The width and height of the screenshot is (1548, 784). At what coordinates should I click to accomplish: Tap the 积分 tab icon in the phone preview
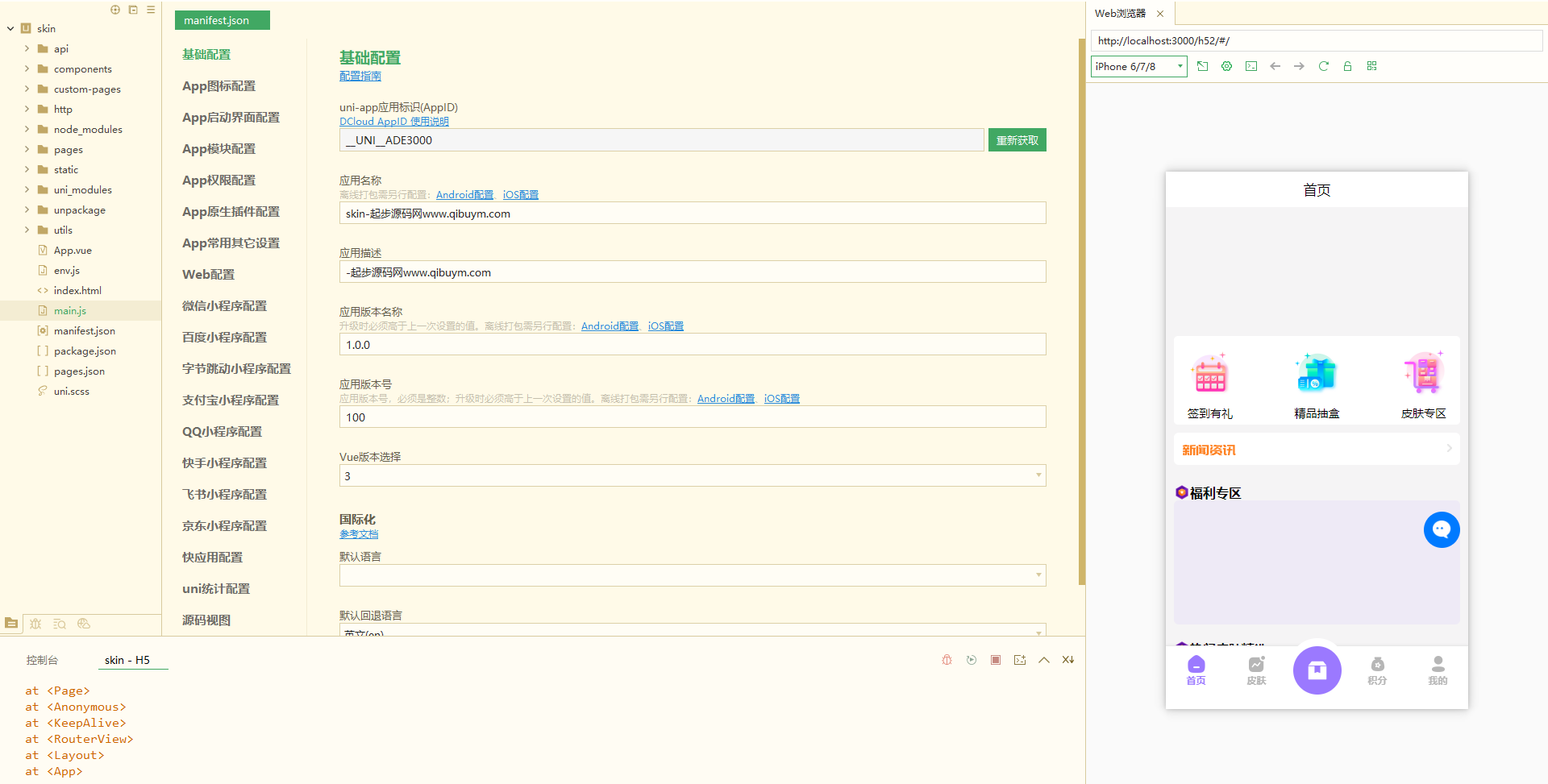point(1377,665)
